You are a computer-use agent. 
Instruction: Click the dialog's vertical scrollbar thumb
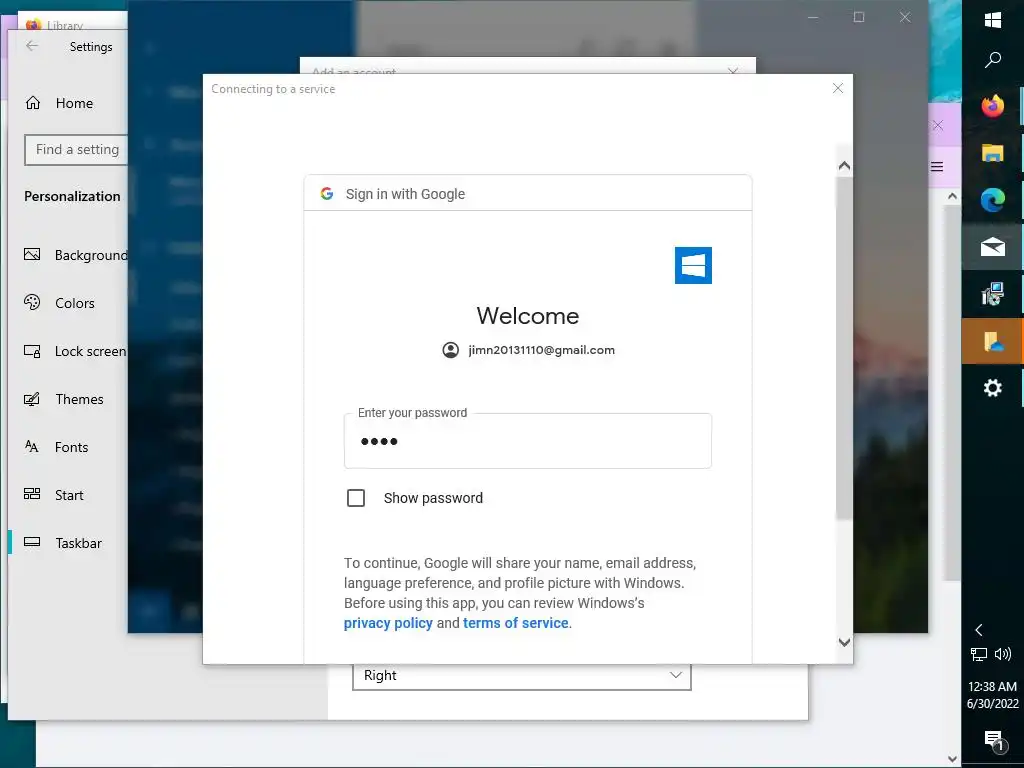(x=844, y=348)
